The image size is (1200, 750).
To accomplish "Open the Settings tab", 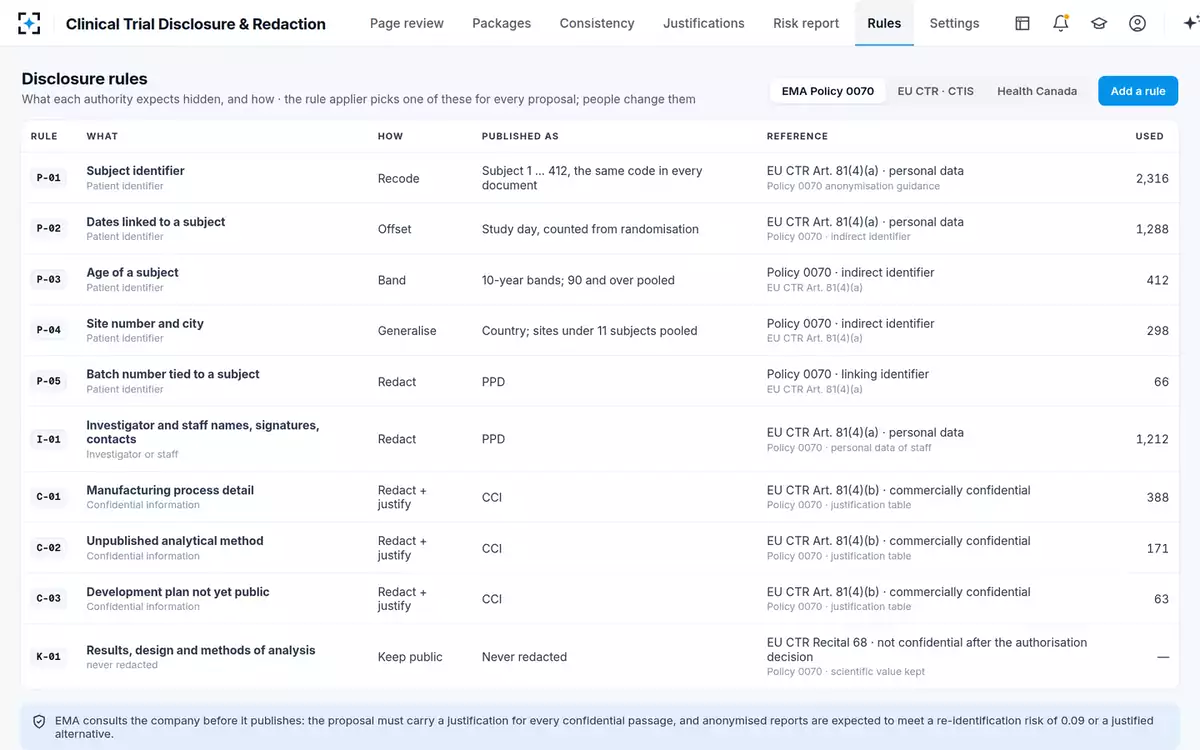I will pyautogui.click(x=954, y=23).
